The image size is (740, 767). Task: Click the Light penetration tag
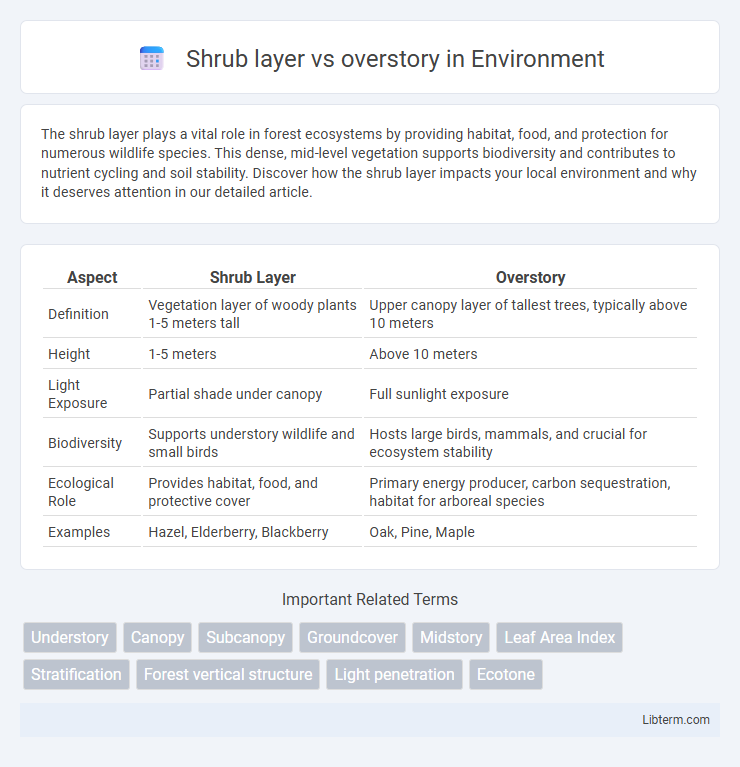[394, 675]
